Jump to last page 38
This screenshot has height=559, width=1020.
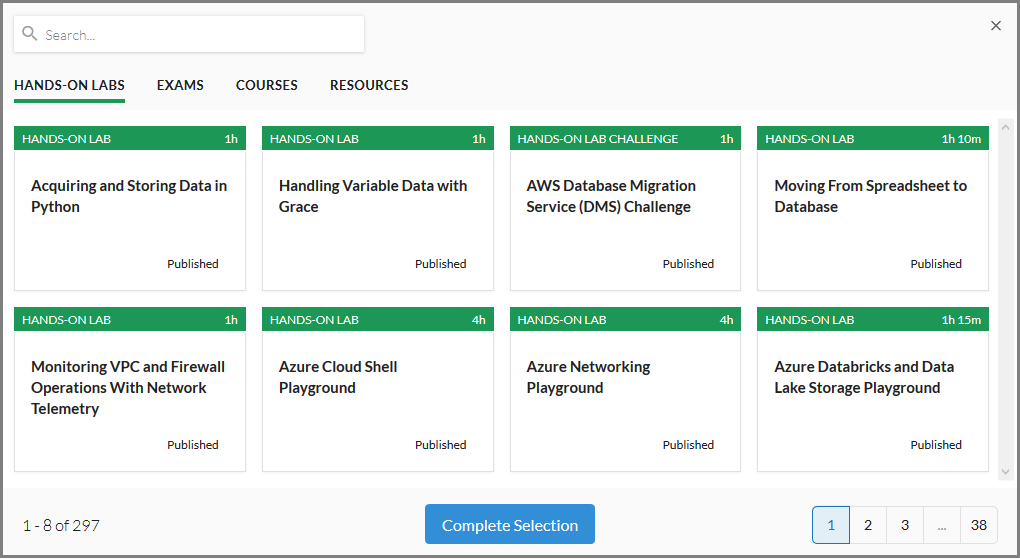978,525
